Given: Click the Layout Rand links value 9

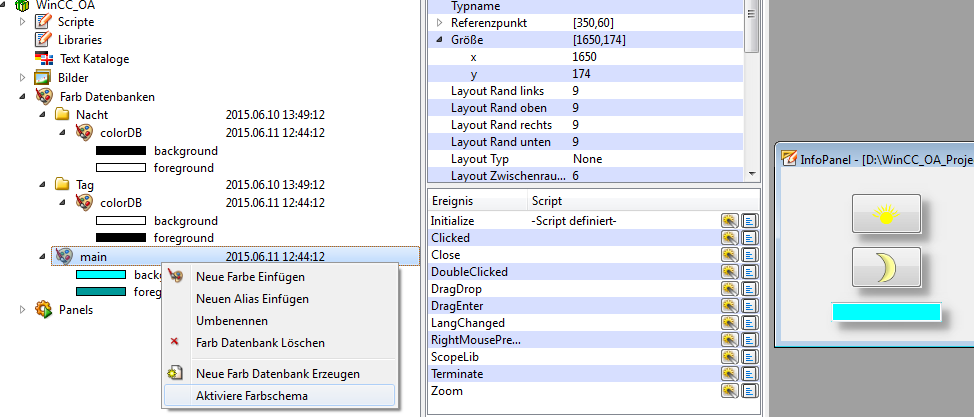Looking at the screenshot, I should pos(576,91).
